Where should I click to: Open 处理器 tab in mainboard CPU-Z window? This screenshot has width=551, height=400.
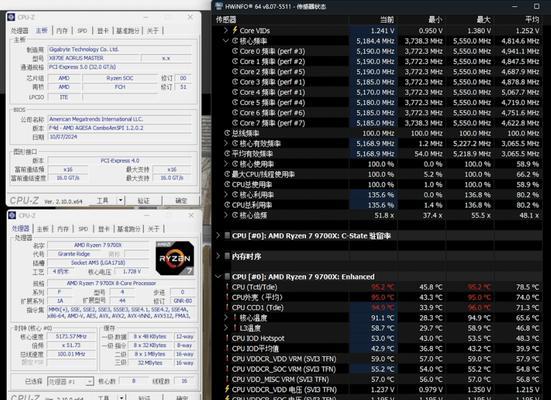[x=19, y=31]
